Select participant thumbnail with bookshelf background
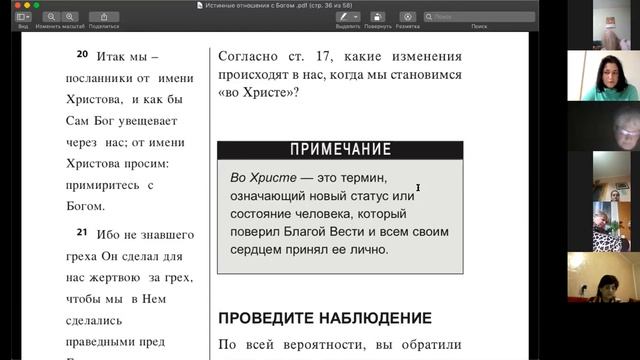 tap(611, 176)
